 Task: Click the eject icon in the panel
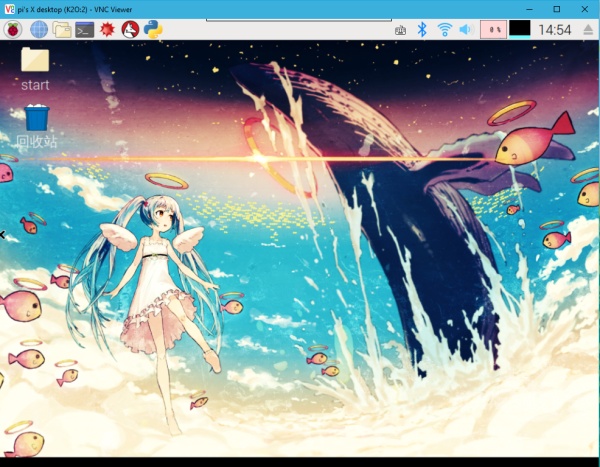[x=588, y=30]
